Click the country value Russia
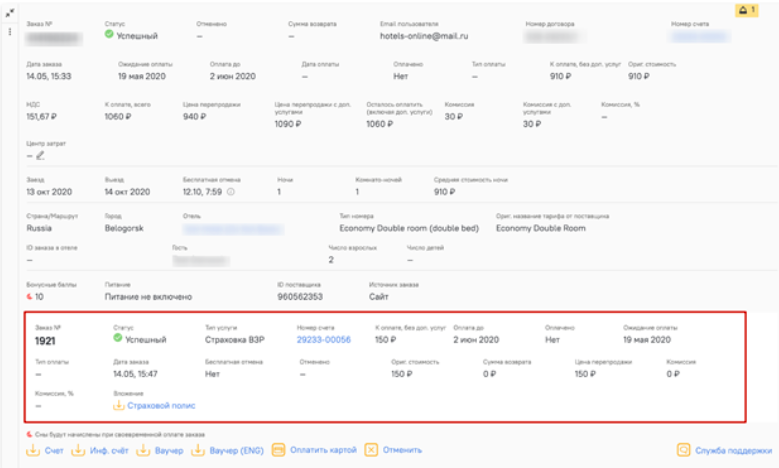The image size is (779, 468). (x=39, y=228)
